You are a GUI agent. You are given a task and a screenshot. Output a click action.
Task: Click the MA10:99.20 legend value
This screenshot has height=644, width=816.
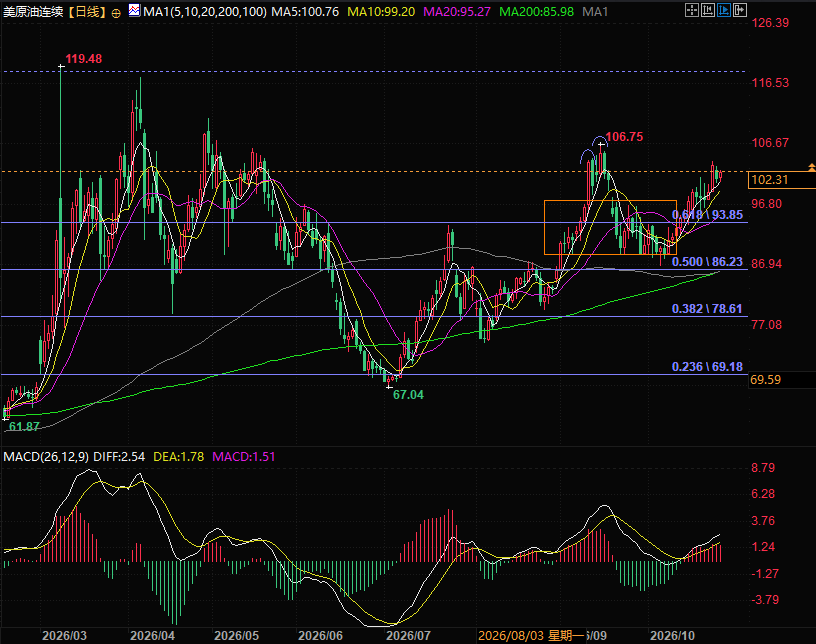point(381,11)
